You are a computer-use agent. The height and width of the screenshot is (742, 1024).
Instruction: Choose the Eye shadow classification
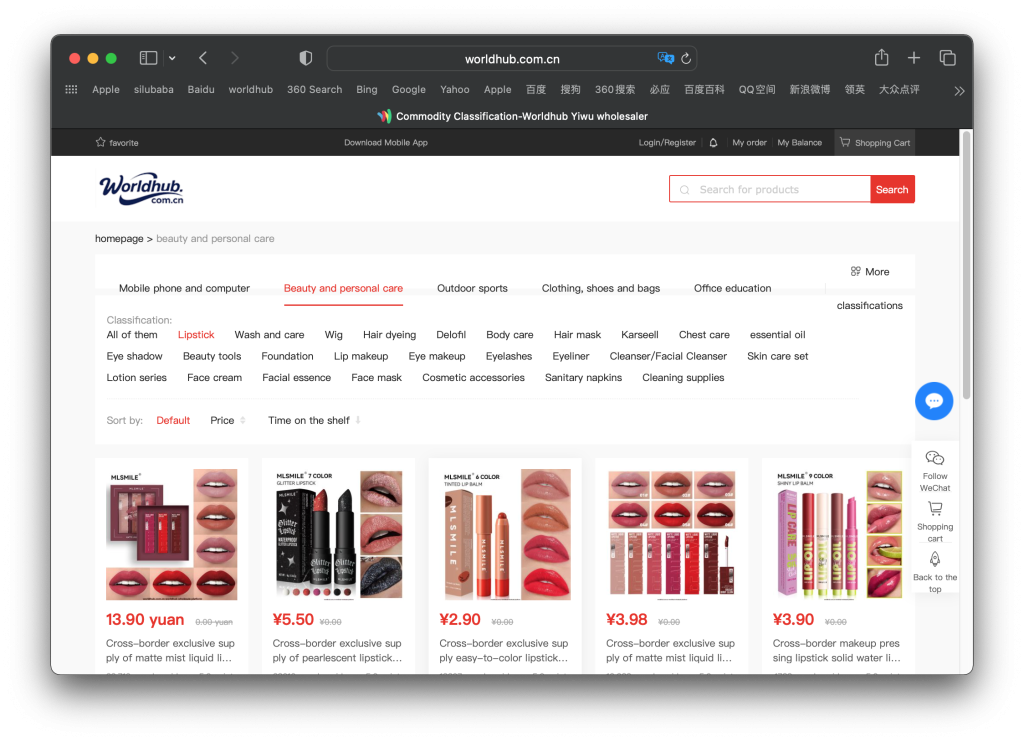coord(135,357)
